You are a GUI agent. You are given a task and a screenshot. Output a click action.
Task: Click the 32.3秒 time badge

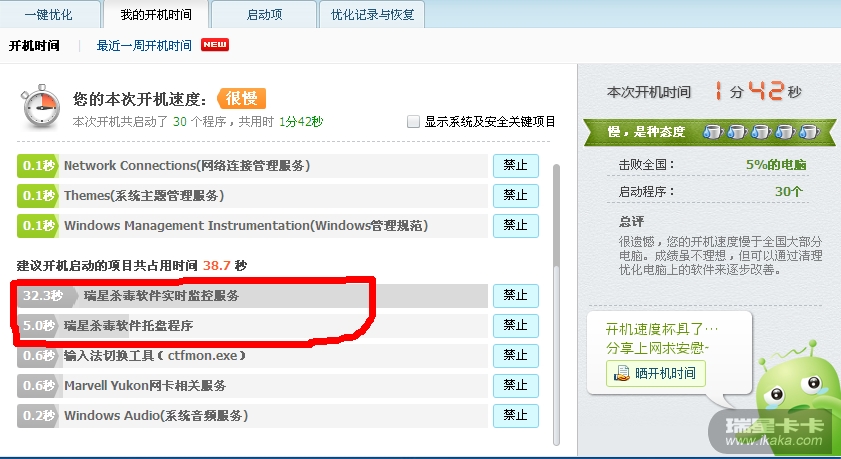click(45, 295)
